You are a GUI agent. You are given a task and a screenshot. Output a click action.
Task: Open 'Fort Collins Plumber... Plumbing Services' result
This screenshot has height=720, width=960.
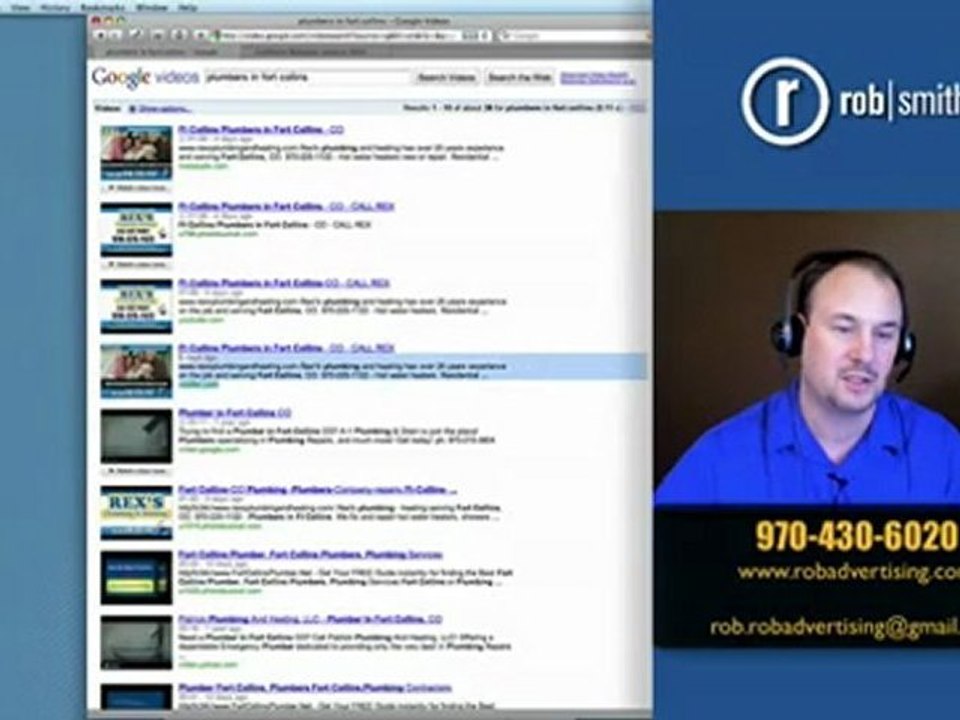tap(310, 555)
